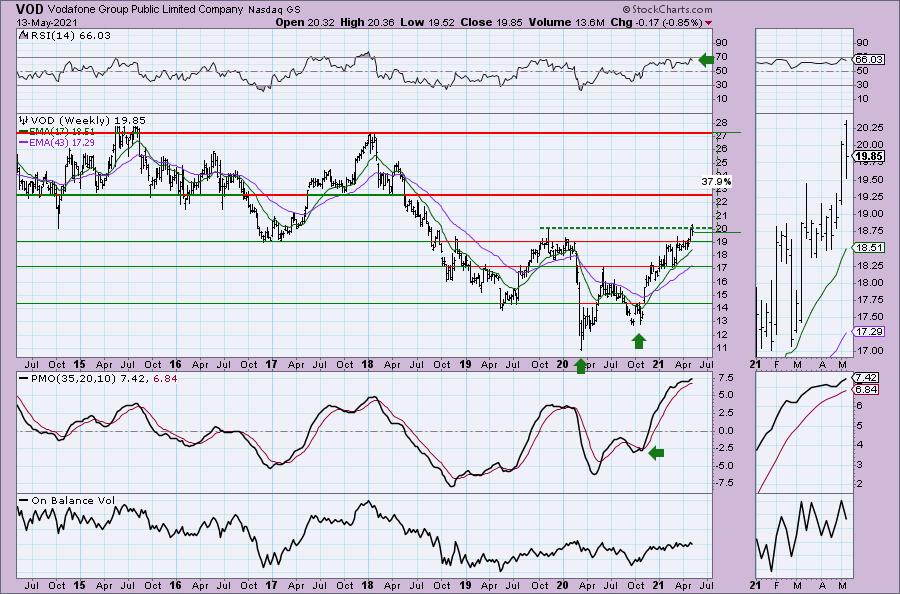Click the 7.5 PMO axis label

[724, 378]
